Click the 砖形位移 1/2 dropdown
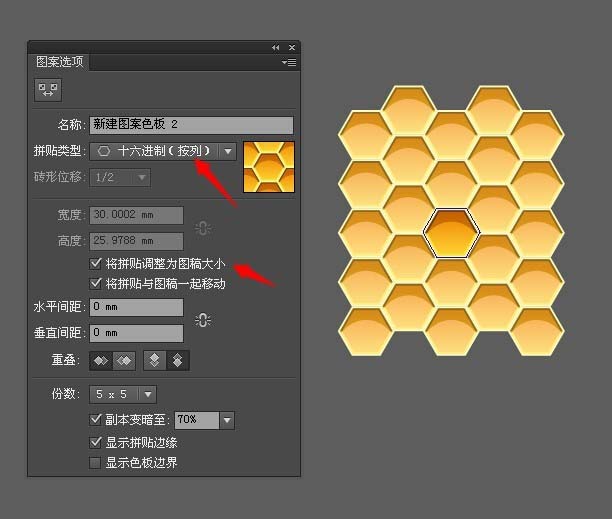612x519 pixels. click(120, 178)
